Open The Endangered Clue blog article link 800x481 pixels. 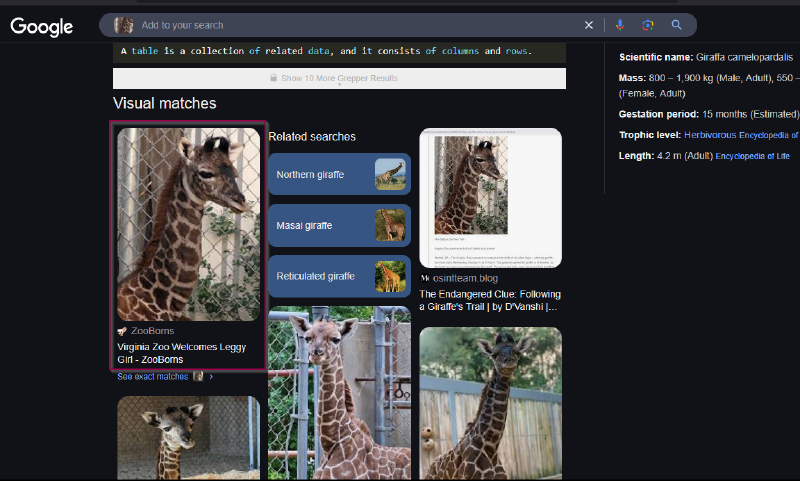[490, 301]
